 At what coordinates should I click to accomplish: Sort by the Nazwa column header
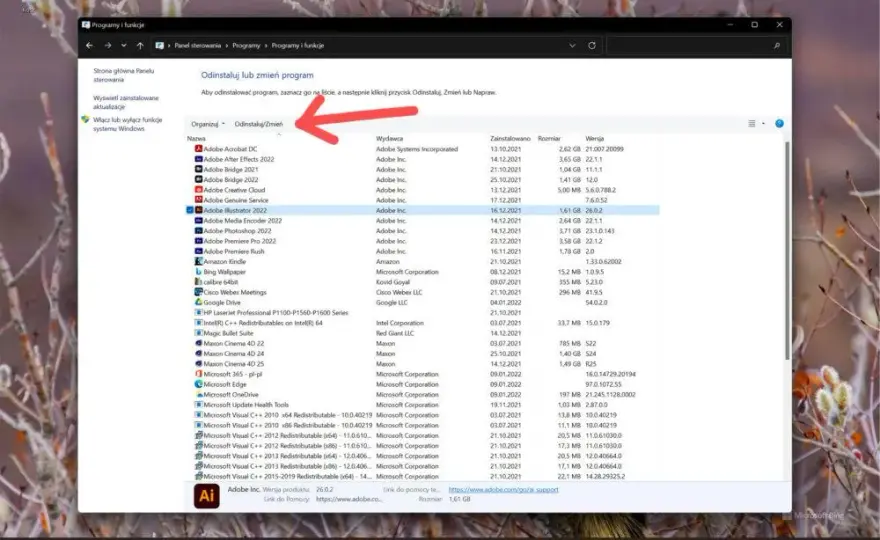196,139
